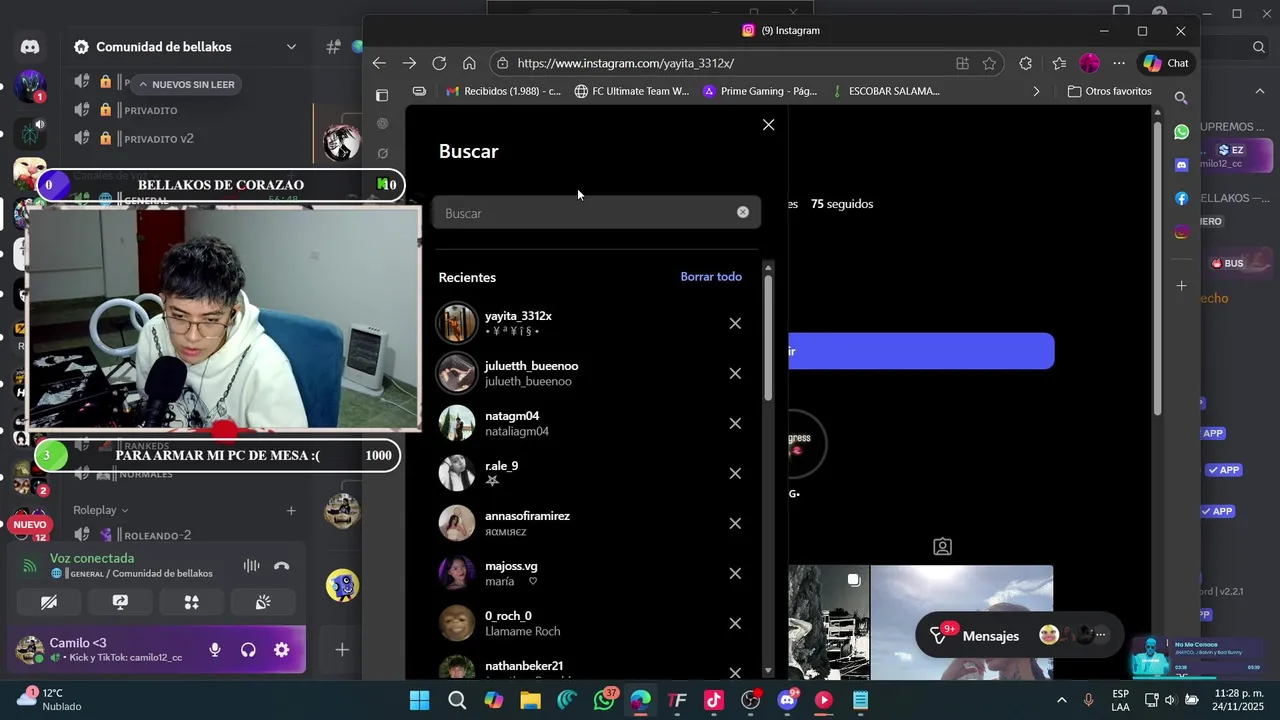The width and height of the screenshot is (1280, 720).
Task: Remove majoss.vg from recent searches
Action: [x=735, y=573]
